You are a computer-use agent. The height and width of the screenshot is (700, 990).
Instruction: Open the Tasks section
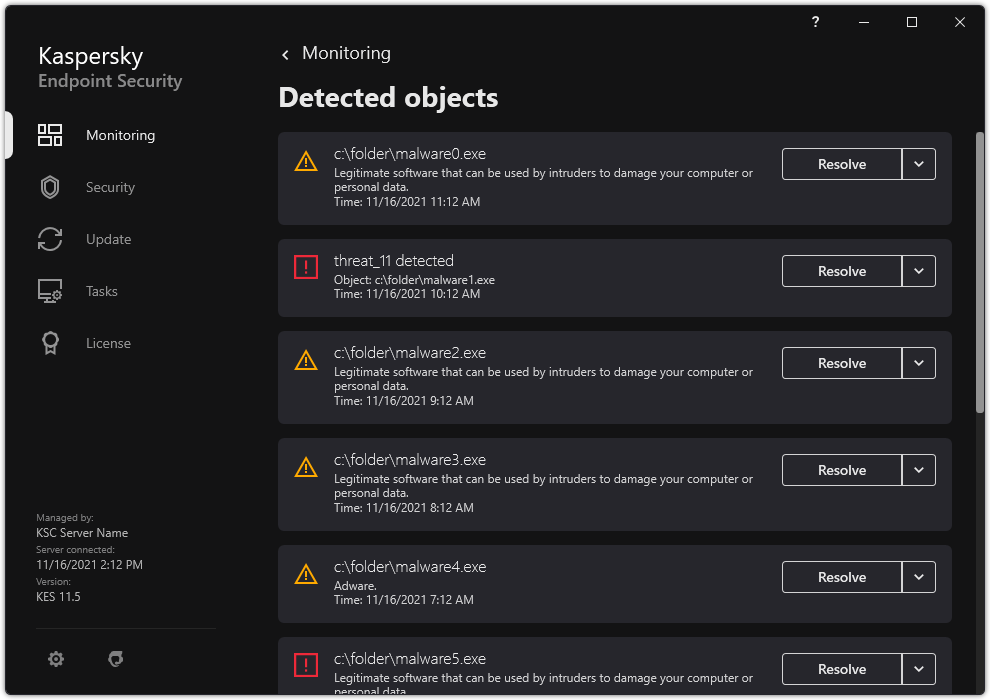click(101, 291)
